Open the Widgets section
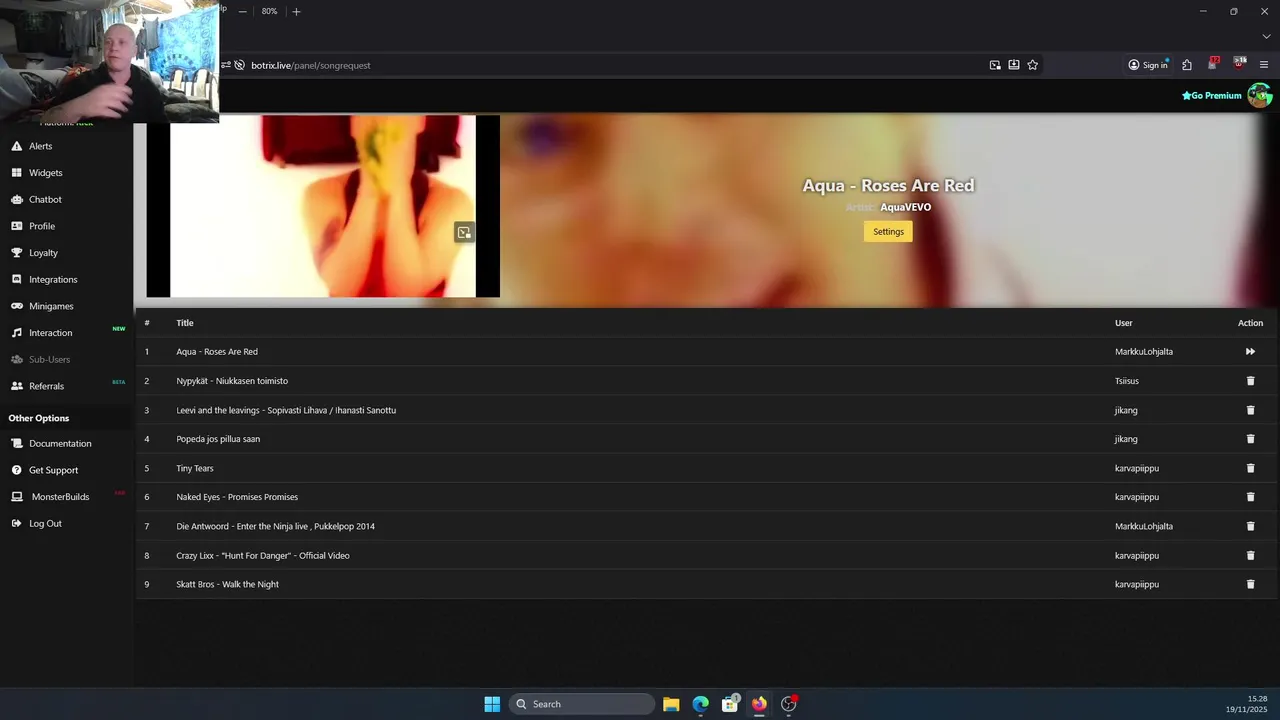This screenshot has height=720, width=1280. coord(45,173)
